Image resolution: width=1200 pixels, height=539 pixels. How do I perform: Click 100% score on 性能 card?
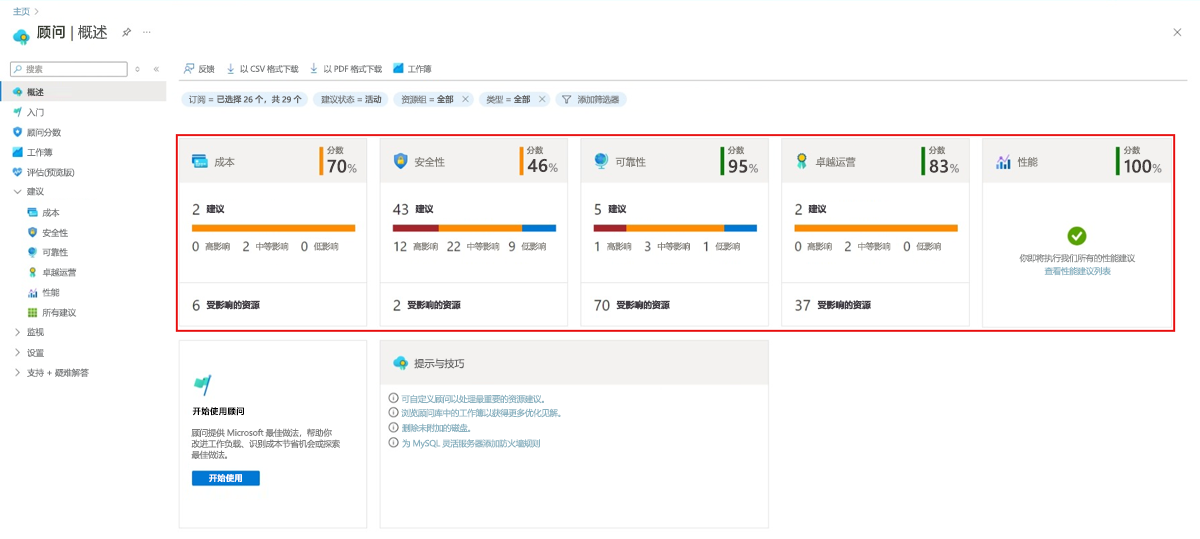pyautogui.click(x=1143, y=167)
